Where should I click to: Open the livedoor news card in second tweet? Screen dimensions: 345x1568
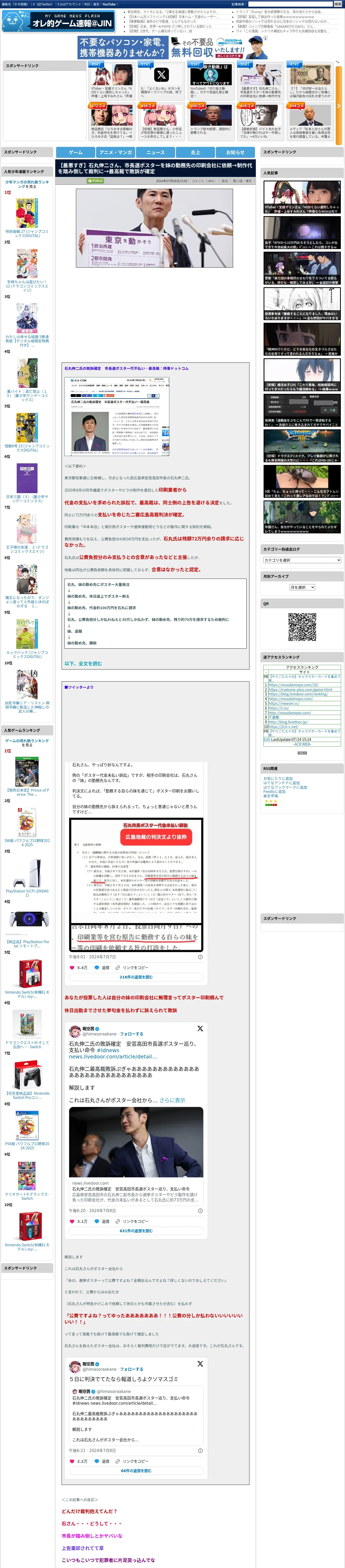[136, 1156]
